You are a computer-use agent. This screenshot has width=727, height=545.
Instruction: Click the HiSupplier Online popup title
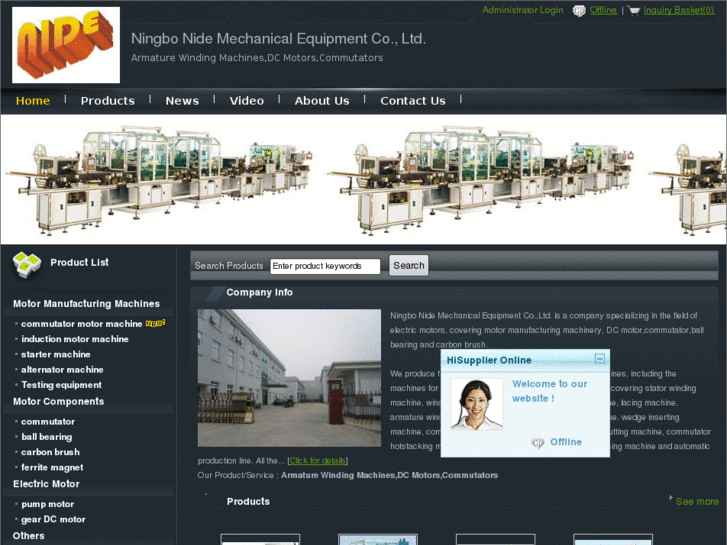[x=489, y=360]
